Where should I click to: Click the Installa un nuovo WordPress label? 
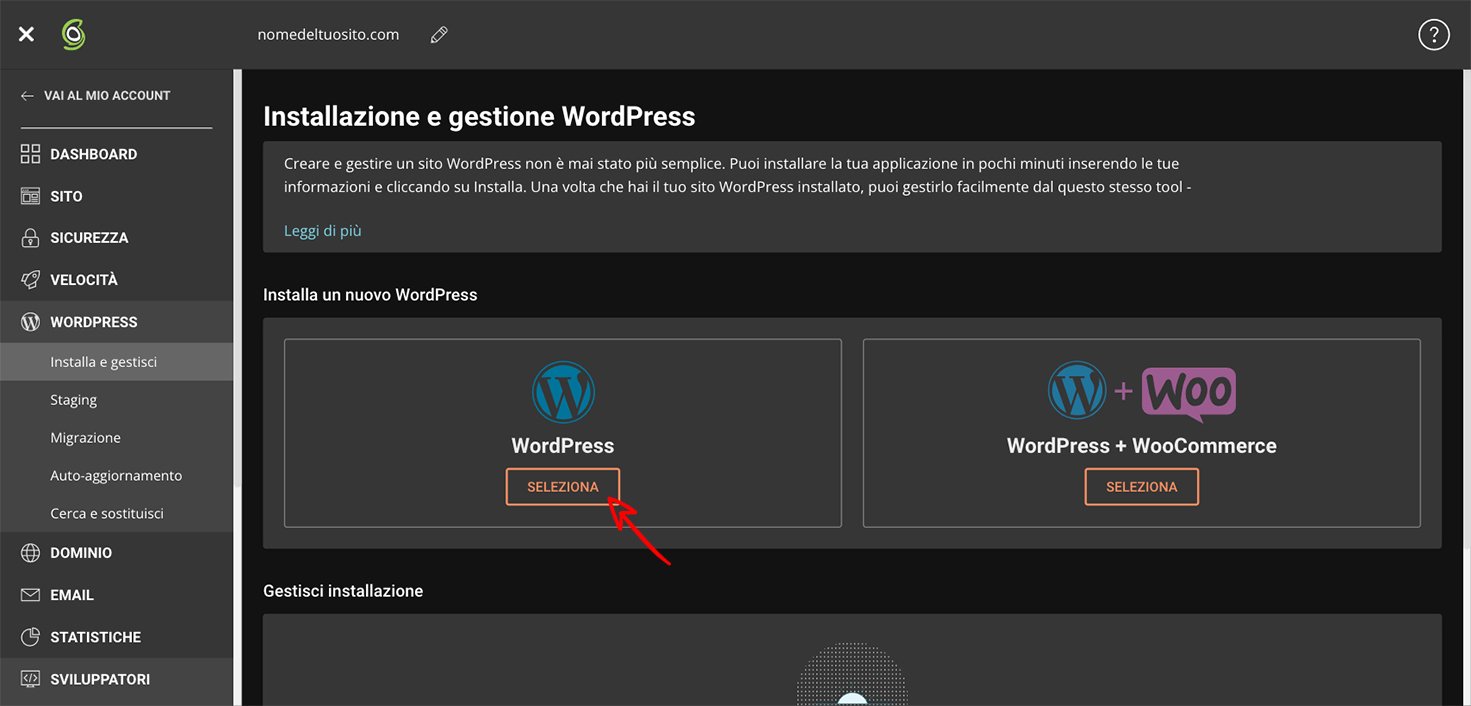point(370,295)
